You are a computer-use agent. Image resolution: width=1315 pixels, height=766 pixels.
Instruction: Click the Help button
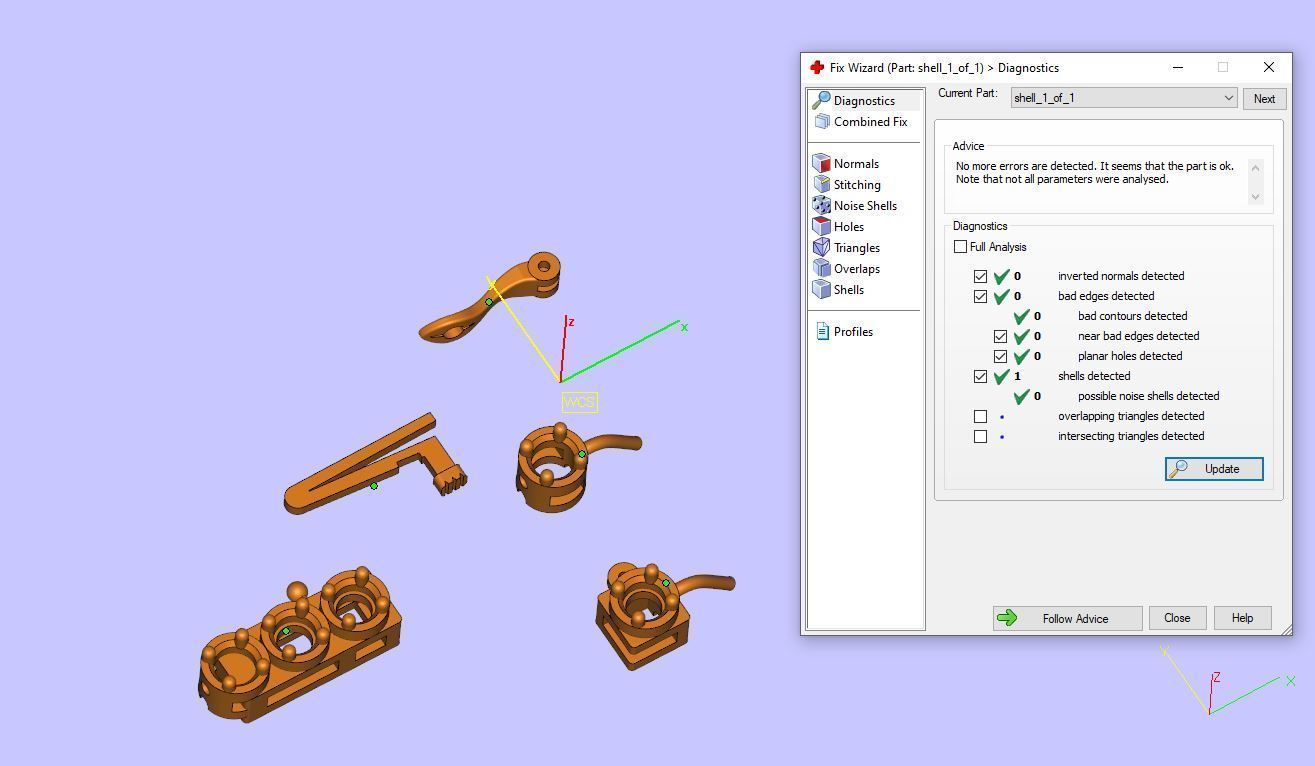pyautogui.click(x=1242, y=618)
